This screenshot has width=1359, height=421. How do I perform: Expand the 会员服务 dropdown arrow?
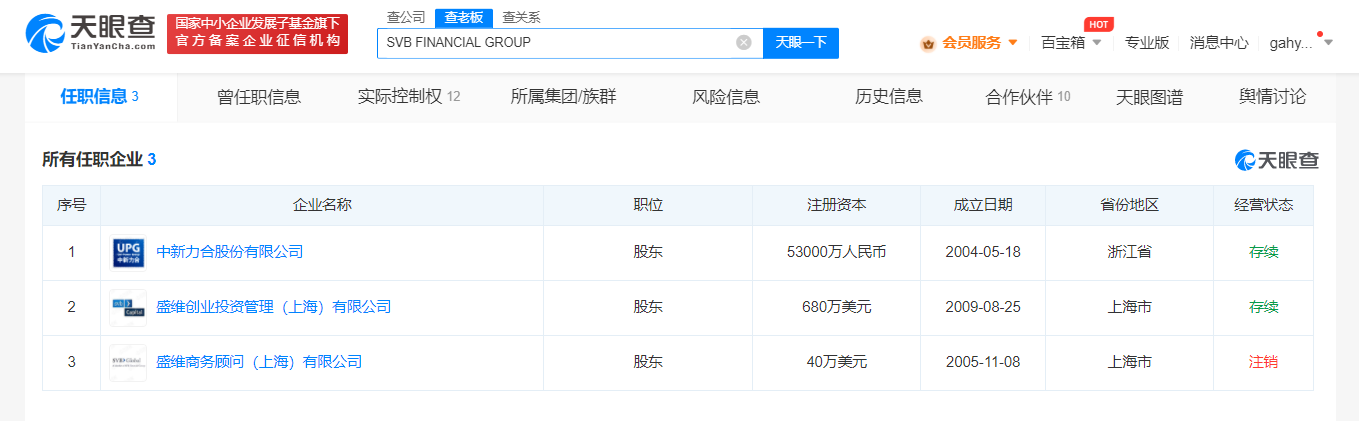click(1013, 43)
